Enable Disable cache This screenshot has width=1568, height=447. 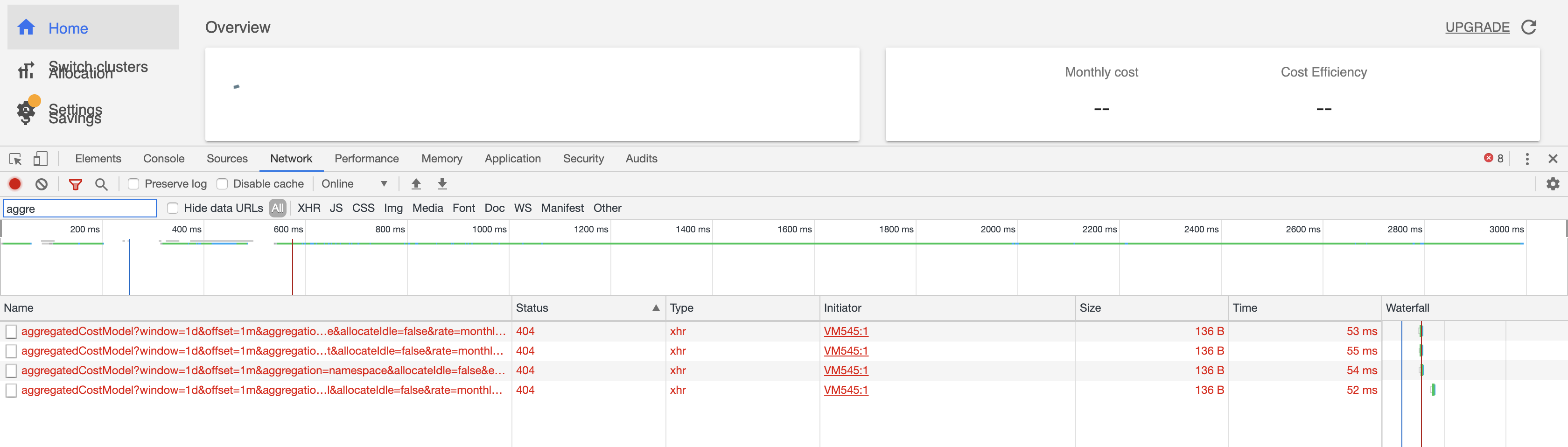coord(223,183)
